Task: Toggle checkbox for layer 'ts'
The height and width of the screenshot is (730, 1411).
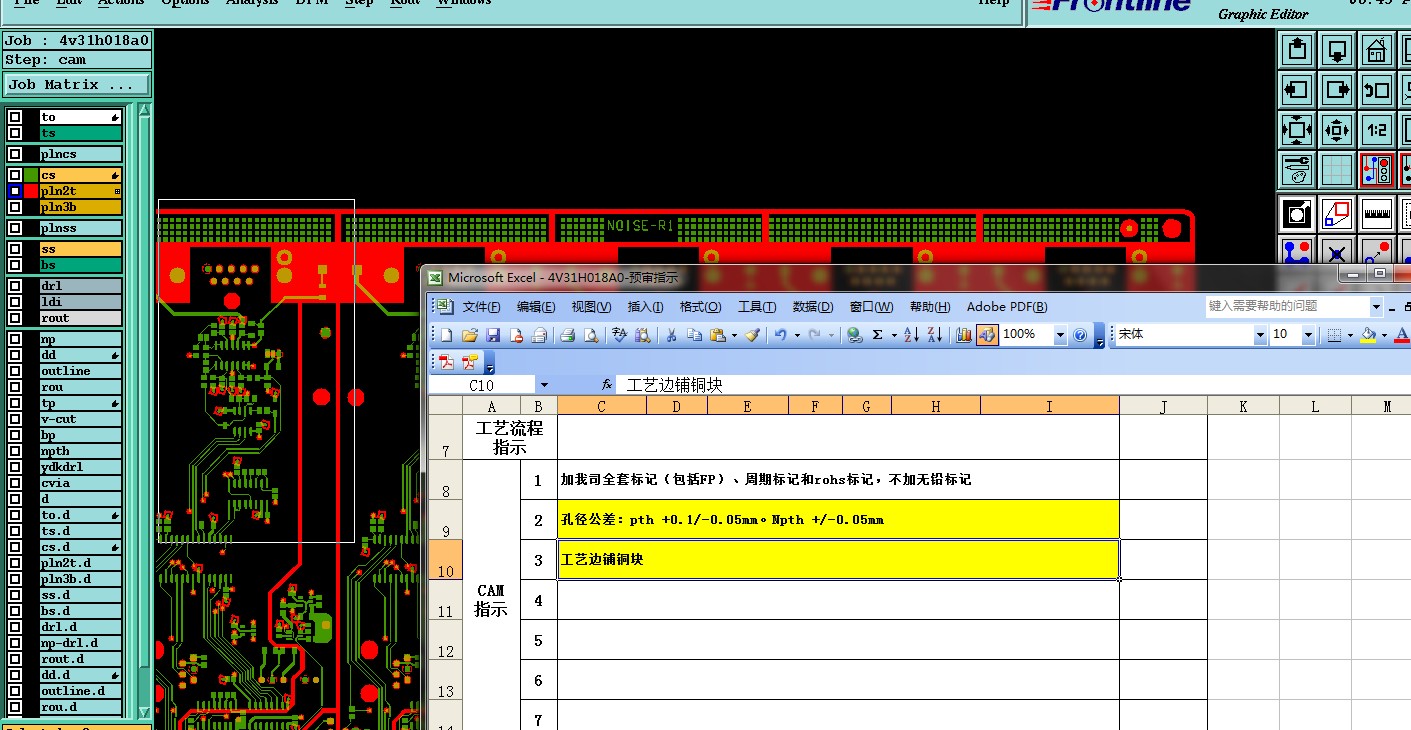Action: pos(15,133)
